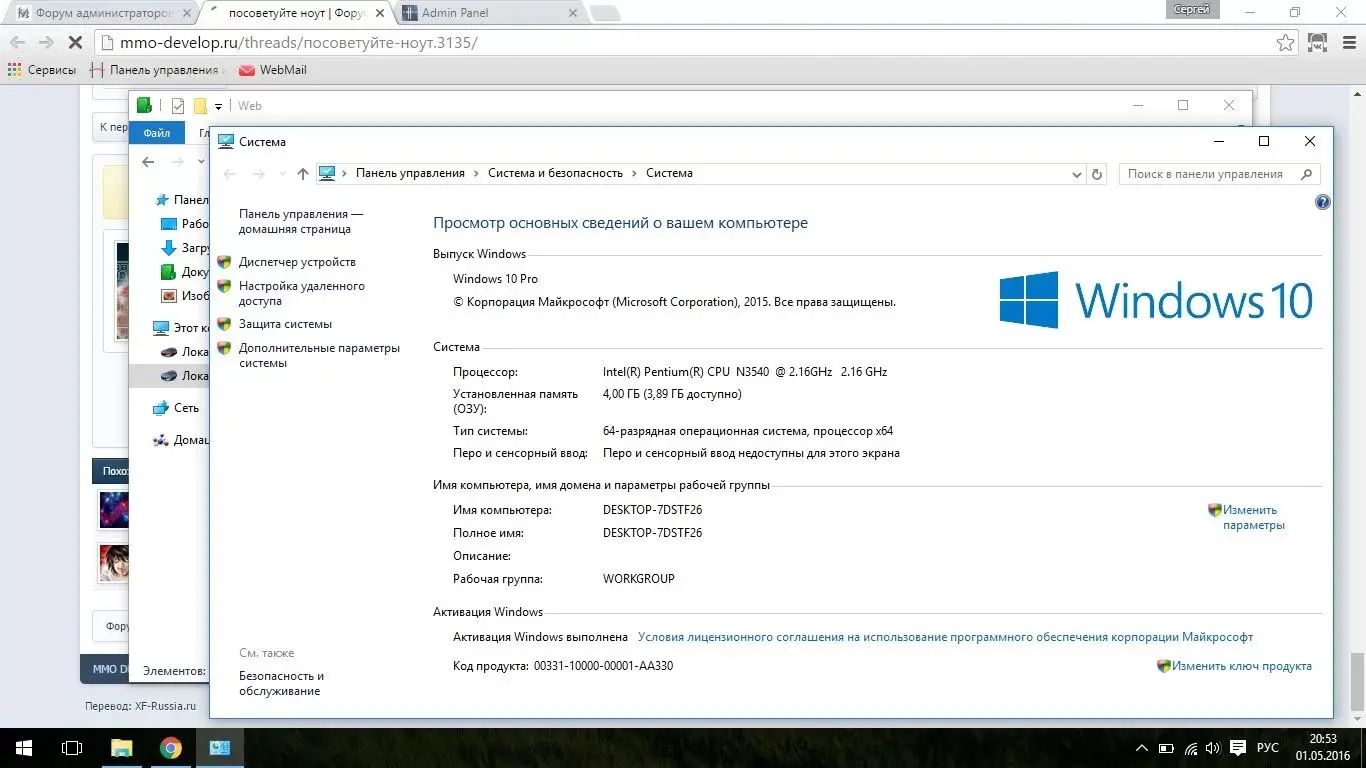1366x768 pixels.
Task: Click Chrome icon on taskbar
Action: coord(170,748)
